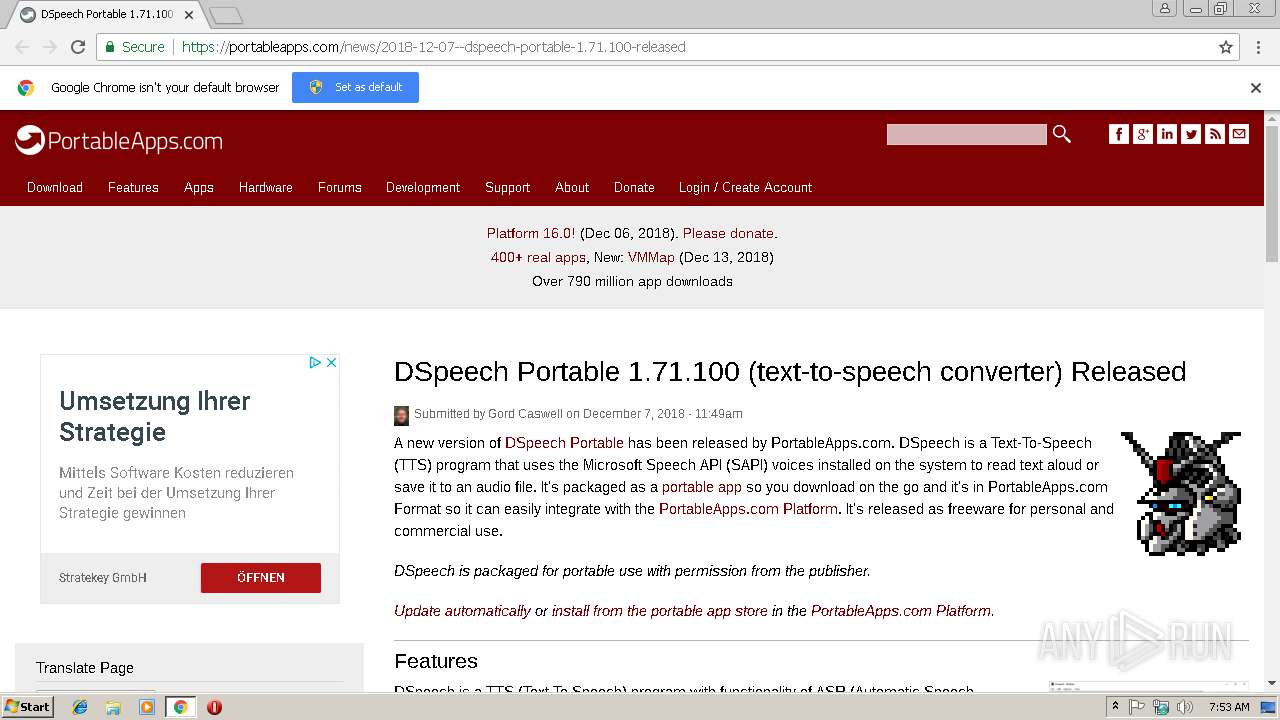Open the file explorer folder in taskbar

point(113,707)
